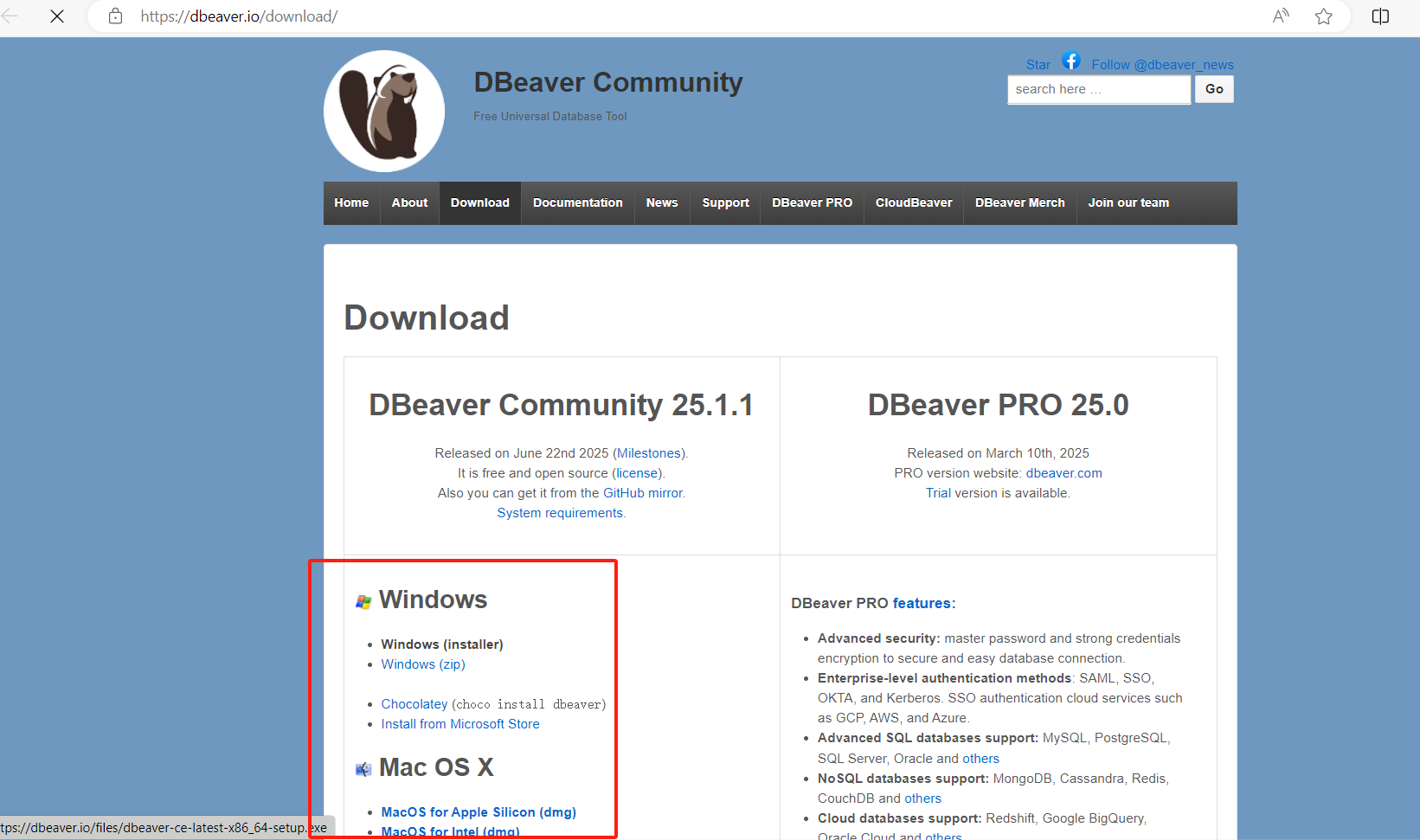
Task: Click the Apple icon next to Mac OS X
Action: (x=362, y=768)
